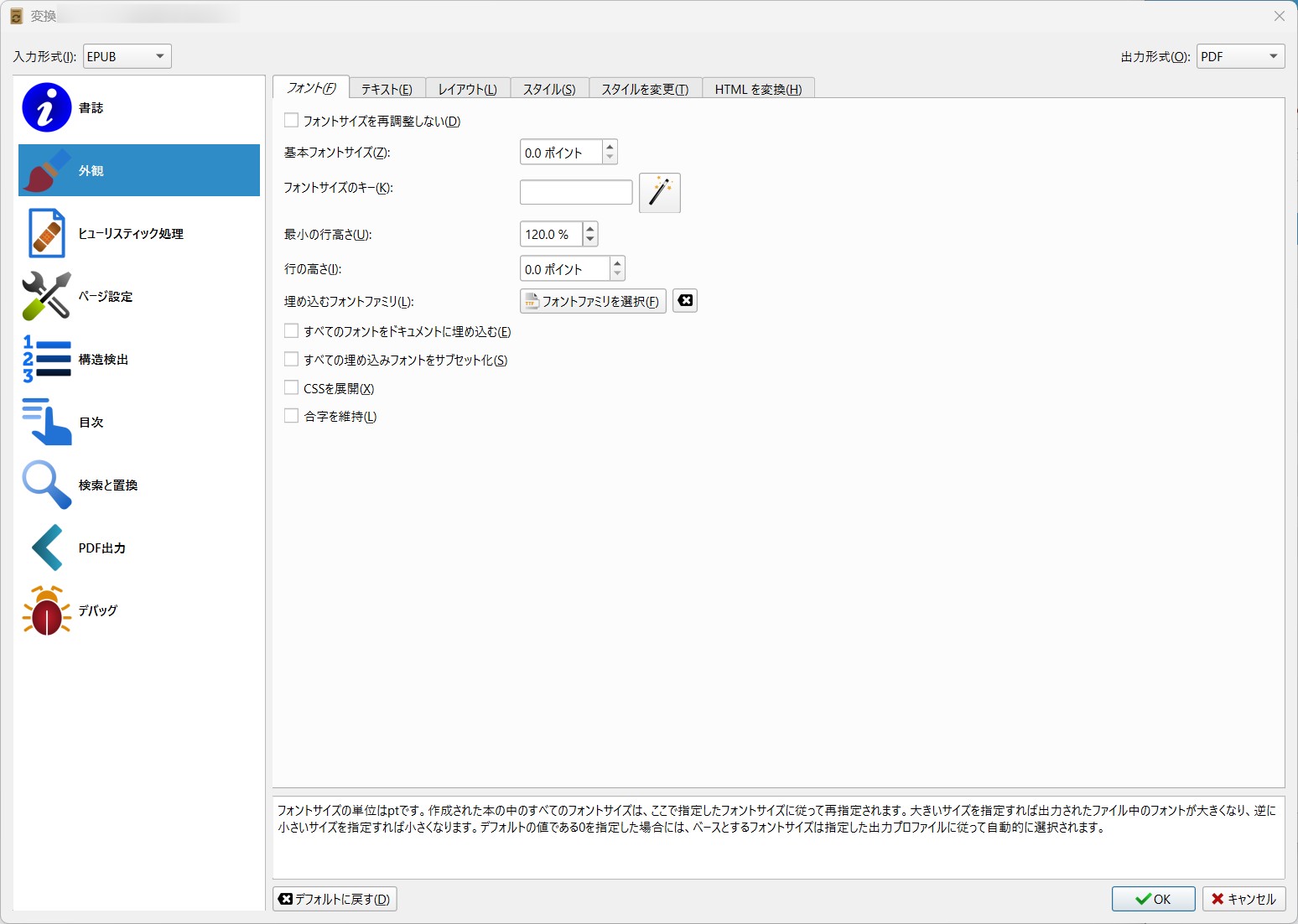Open the 書誌 metadata section icon
The width and height of the screenshot is (1298, 924).
(x=47, y=107)
